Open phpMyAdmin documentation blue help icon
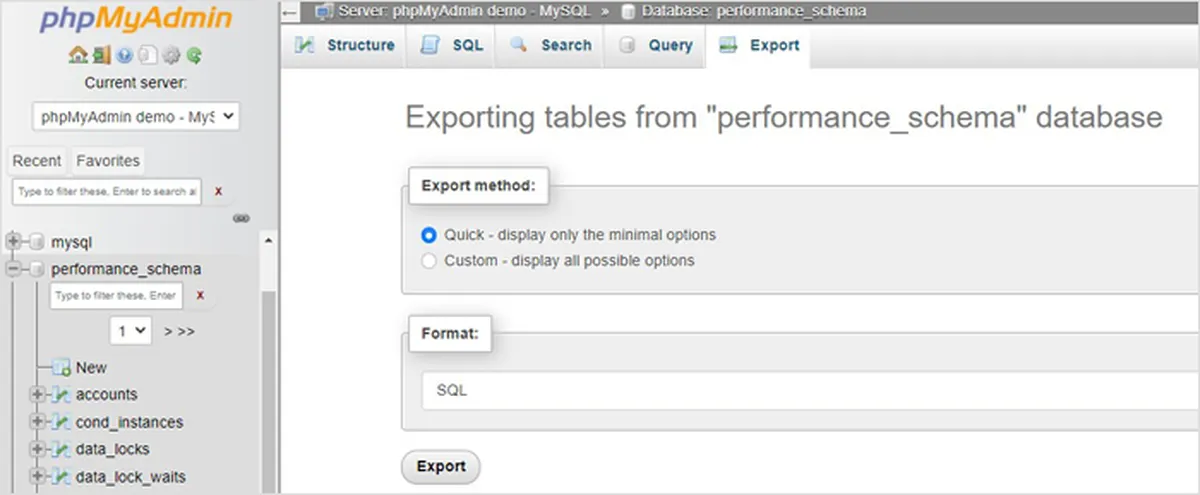The height and width of the screenshot is (495, 1200). (124, 56)
